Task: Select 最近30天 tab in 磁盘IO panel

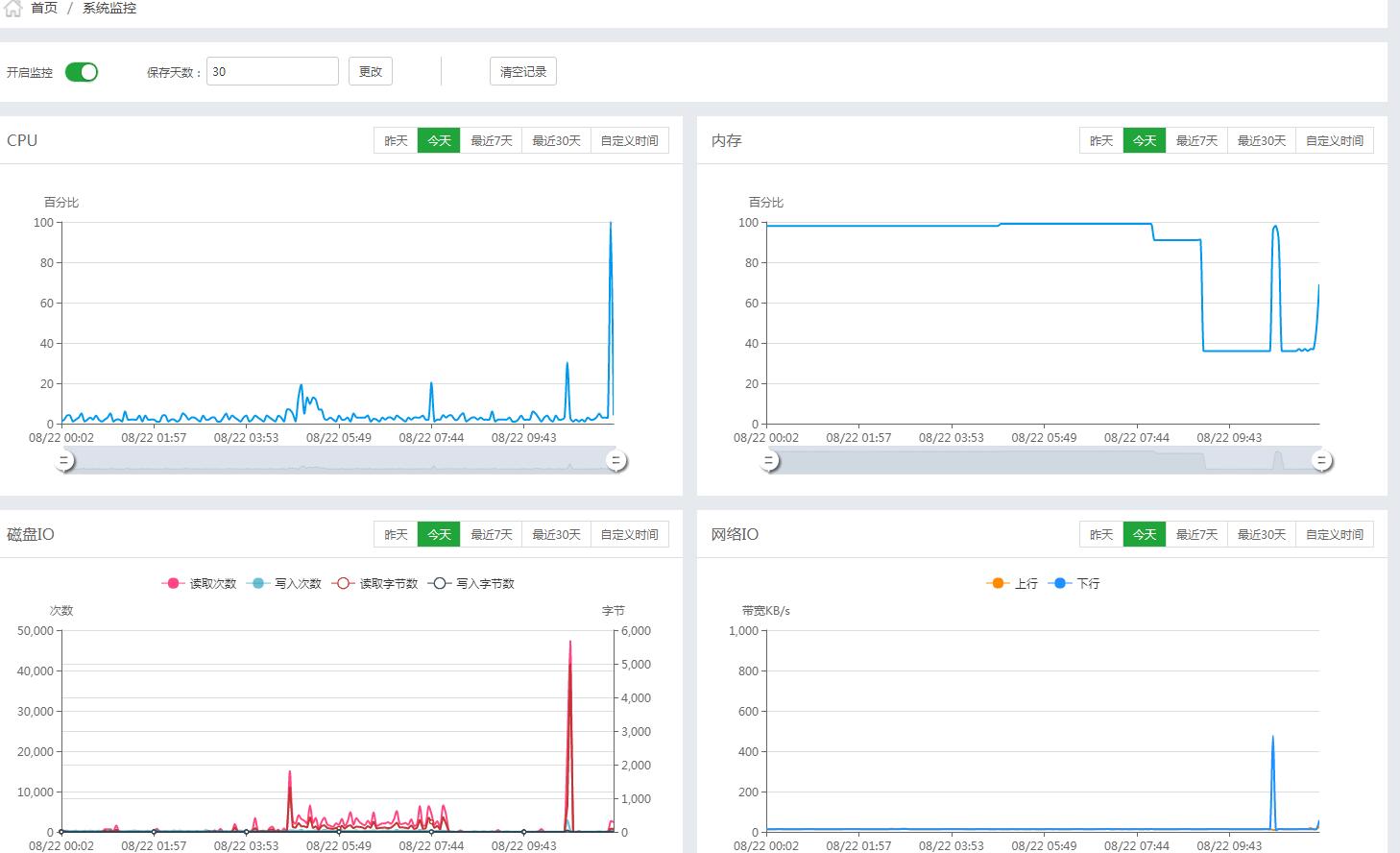Action: point(557,534)
